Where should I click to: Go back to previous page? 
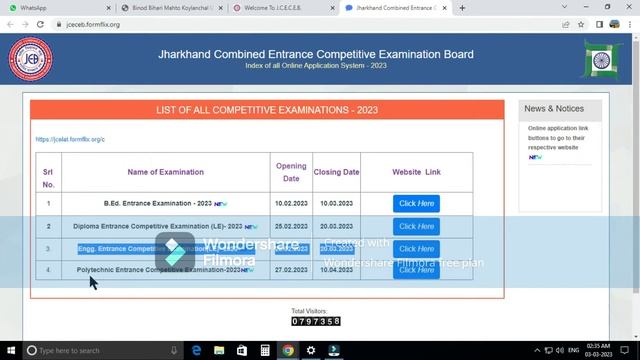click(10, 24)
